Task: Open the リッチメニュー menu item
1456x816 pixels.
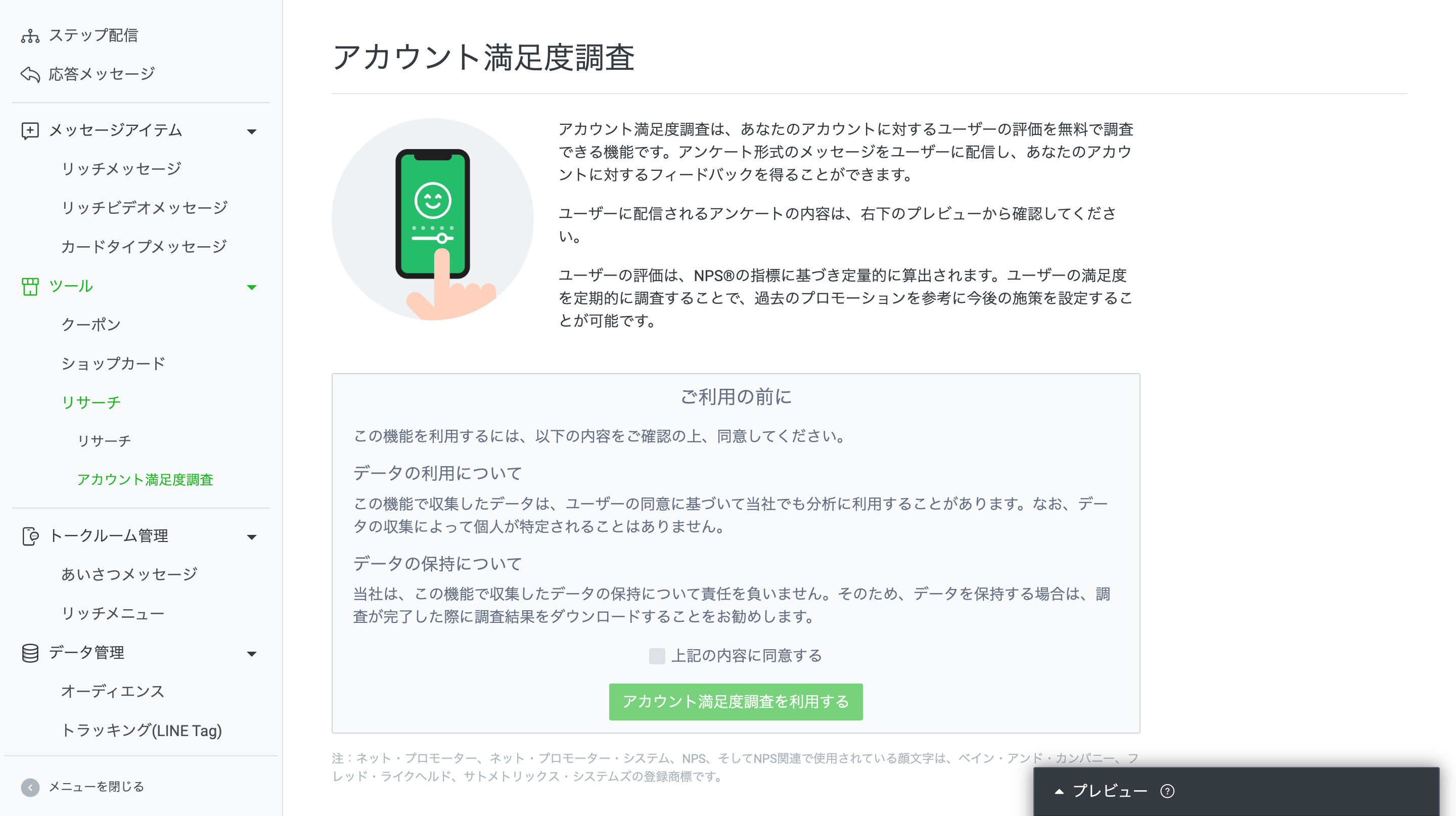Action: [x=112, y=613]
